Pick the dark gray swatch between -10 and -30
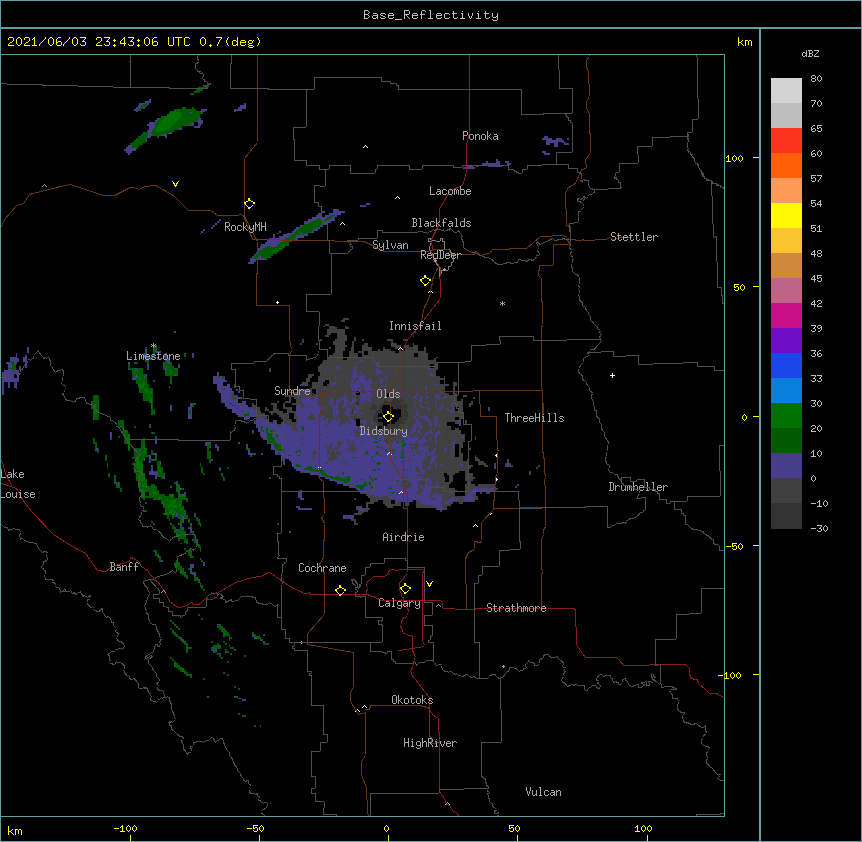 coord(786,516)
